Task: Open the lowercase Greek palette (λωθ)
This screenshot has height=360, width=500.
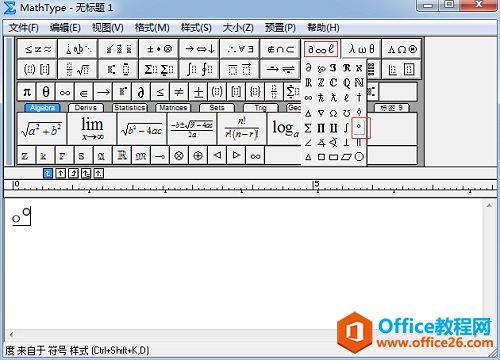Action: point(361,49)
